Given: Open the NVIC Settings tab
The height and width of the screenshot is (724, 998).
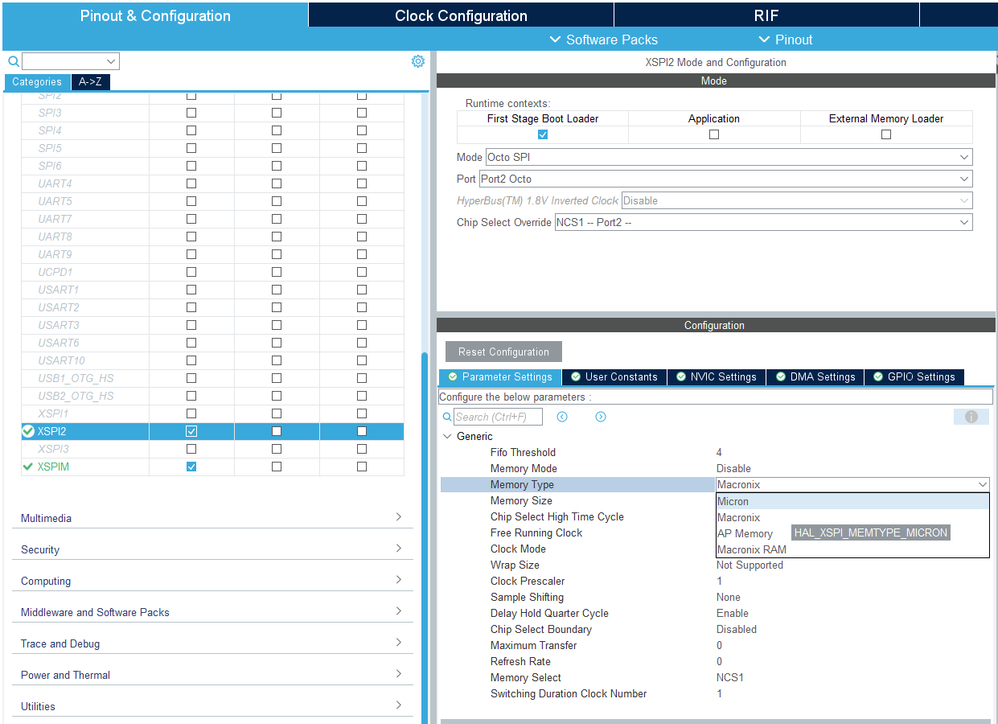Looking at the screenshot, I should 716,377.
